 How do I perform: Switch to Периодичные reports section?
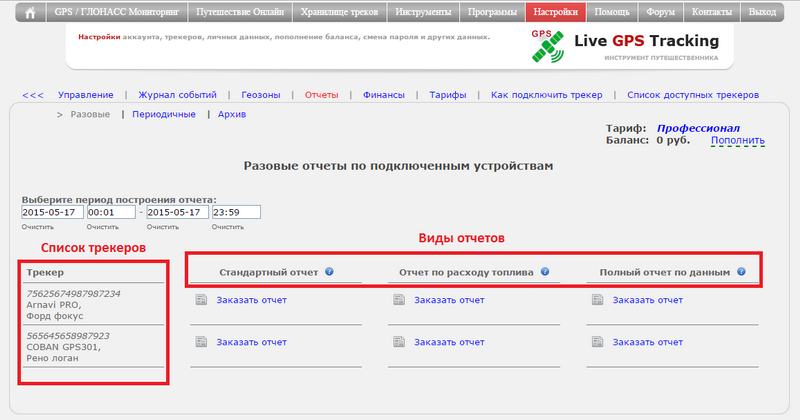(164, 114)
